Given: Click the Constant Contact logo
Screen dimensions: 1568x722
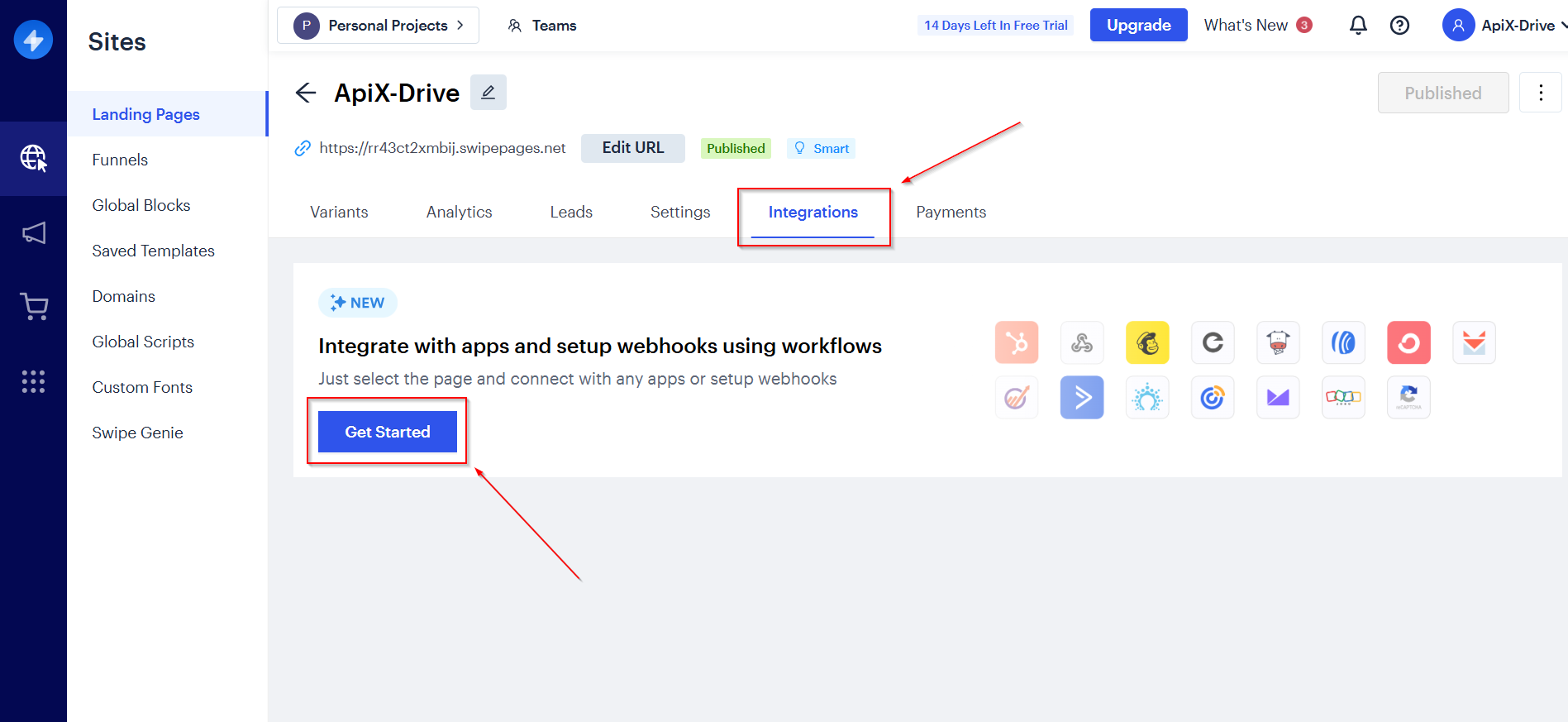Looking at the screenshot, I should click(x=1213, y=398).
